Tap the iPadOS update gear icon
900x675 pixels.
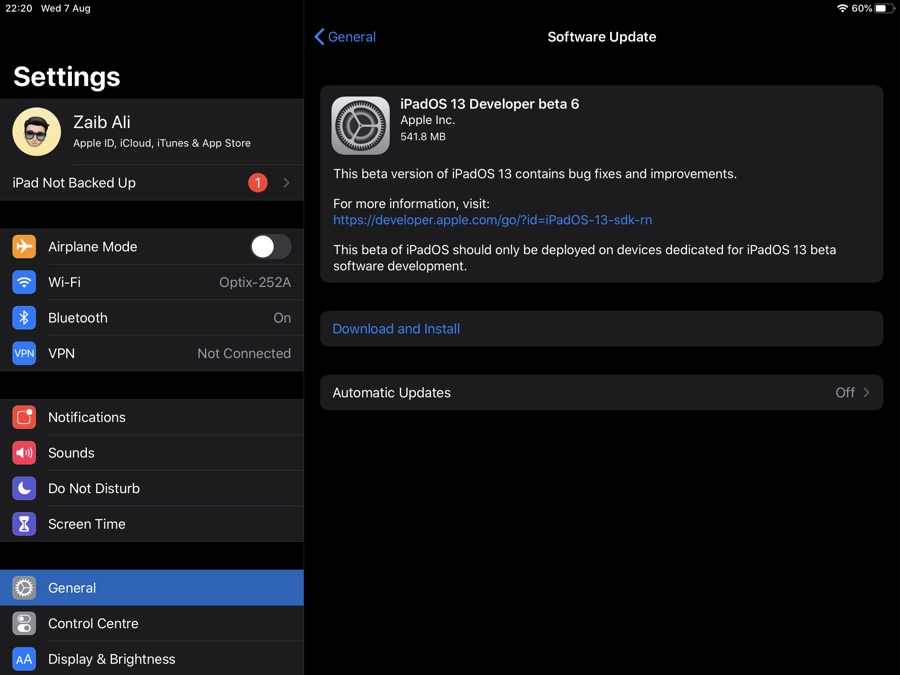360,126
